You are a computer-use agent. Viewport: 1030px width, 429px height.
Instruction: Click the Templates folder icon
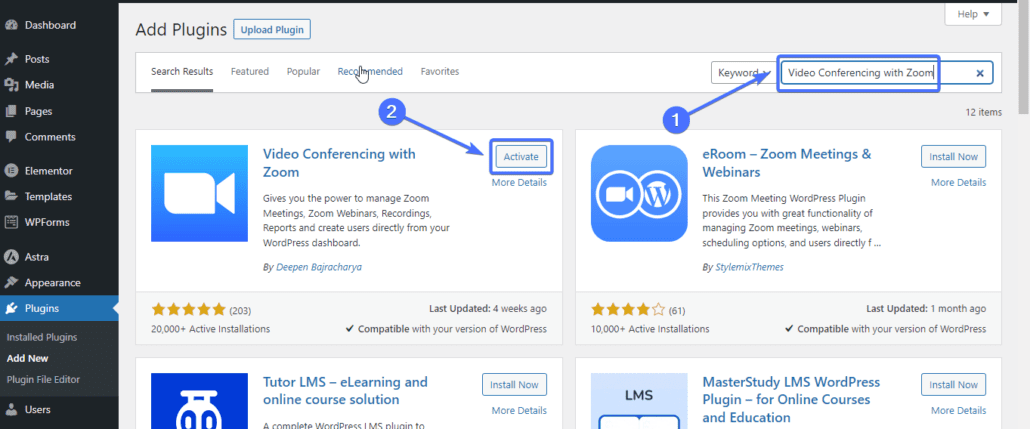click(x=11, y=196)
